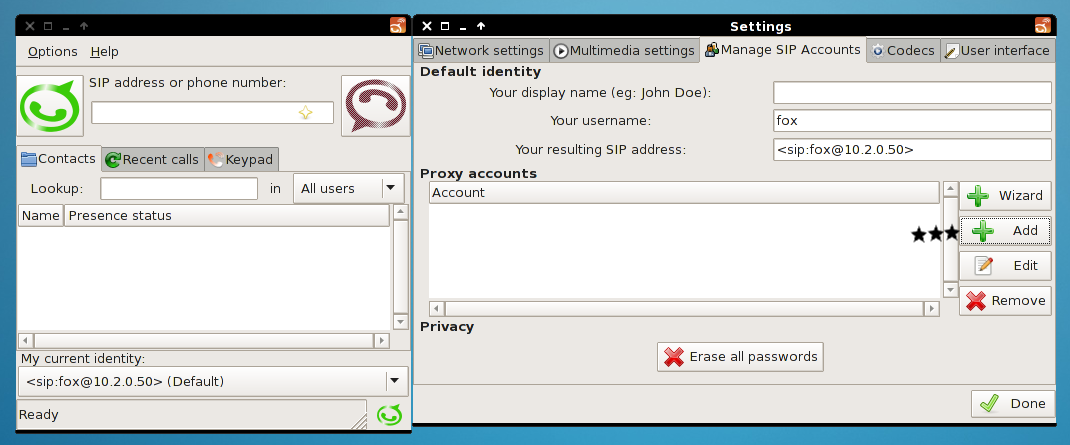Click the Linphone icon in main window title bar
The height and width of the screenshot is (445, 1070).
(x=398, y=26)
